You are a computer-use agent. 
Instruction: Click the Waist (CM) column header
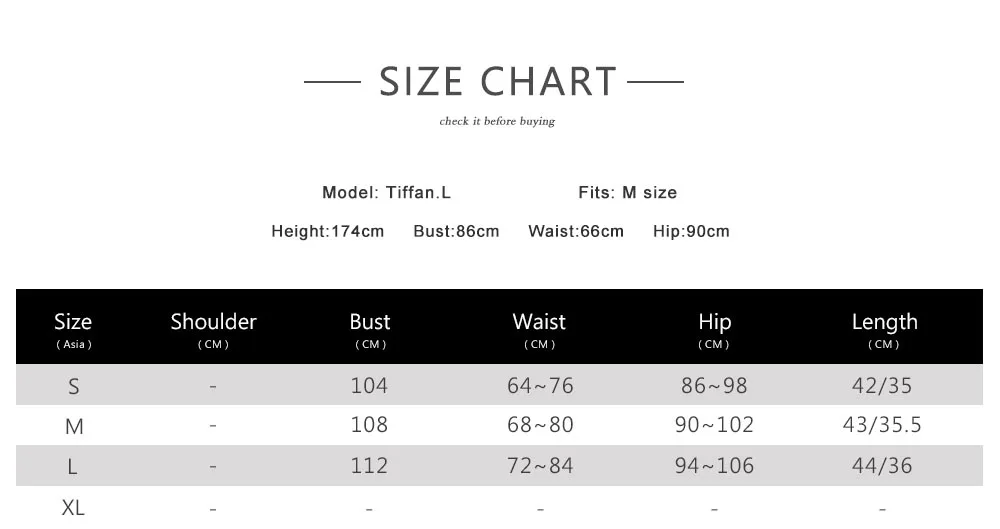[539, 329]
